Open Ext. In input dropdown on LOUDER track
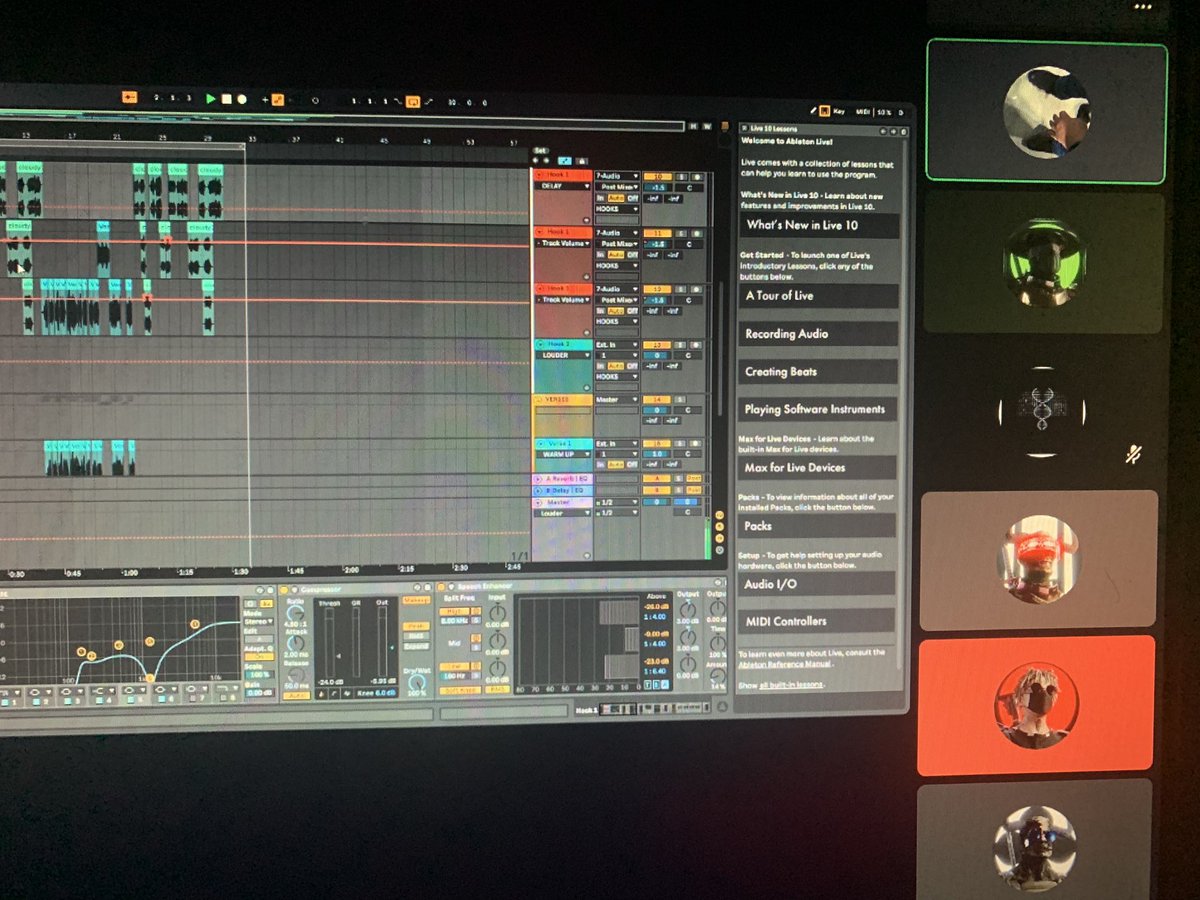 [617, 344]
